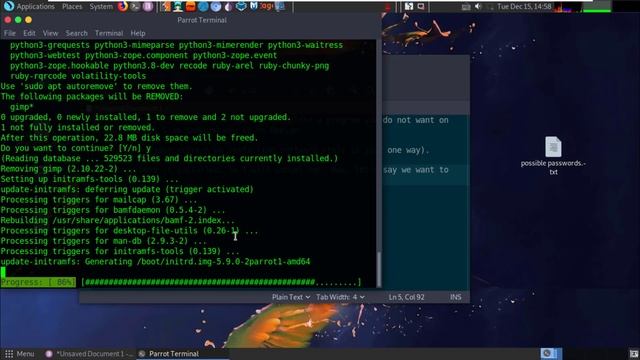Open the terminal Help menu
Image resolution: width=640 pixels, height=360 pixels.
click(x=138, y=33)
